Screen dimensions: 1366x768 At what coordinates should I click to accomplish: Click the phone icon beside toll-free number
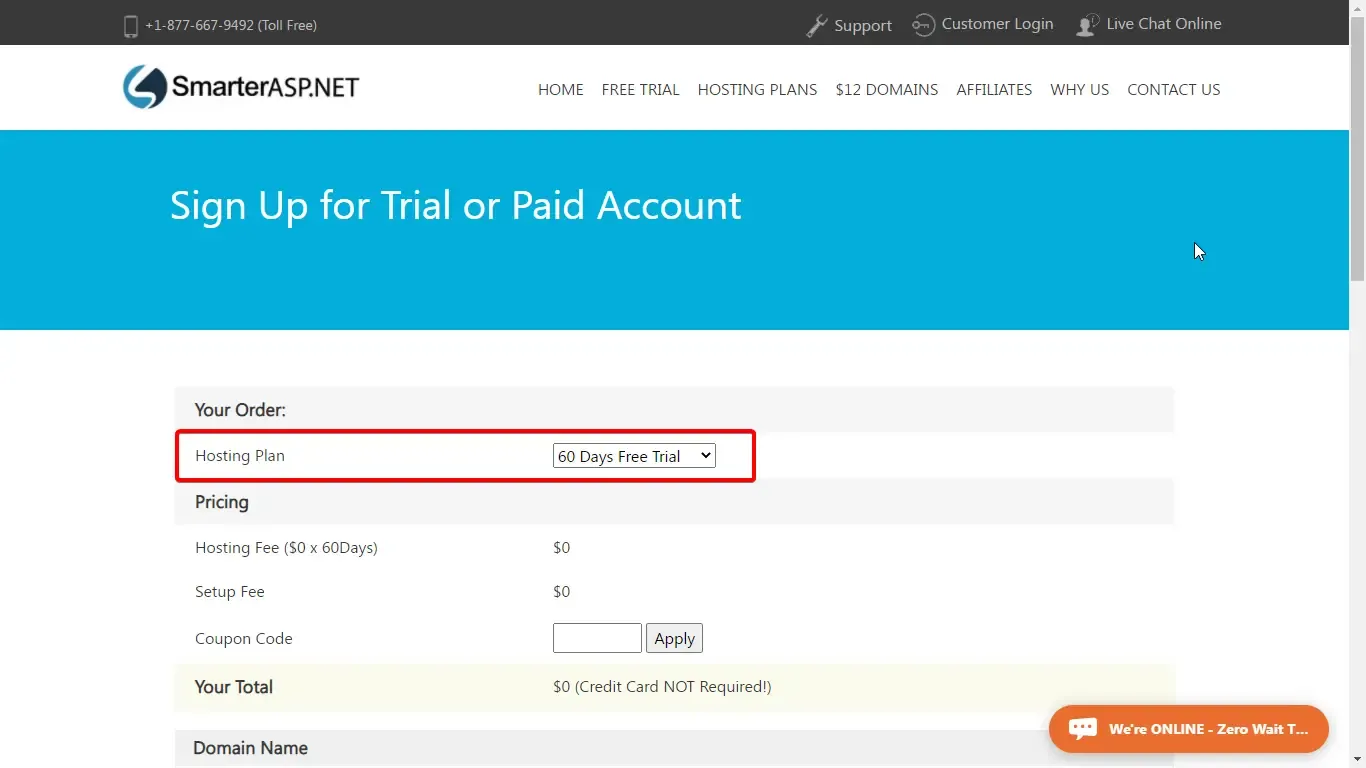[131, 26]
